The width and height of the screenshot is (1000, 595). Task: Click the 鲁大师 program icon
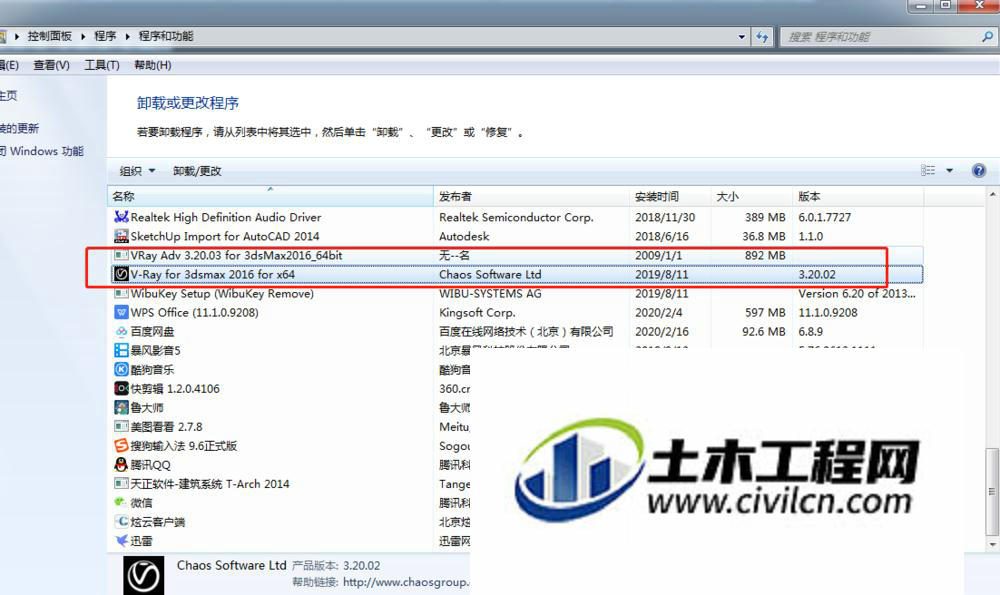coord(121,408)
